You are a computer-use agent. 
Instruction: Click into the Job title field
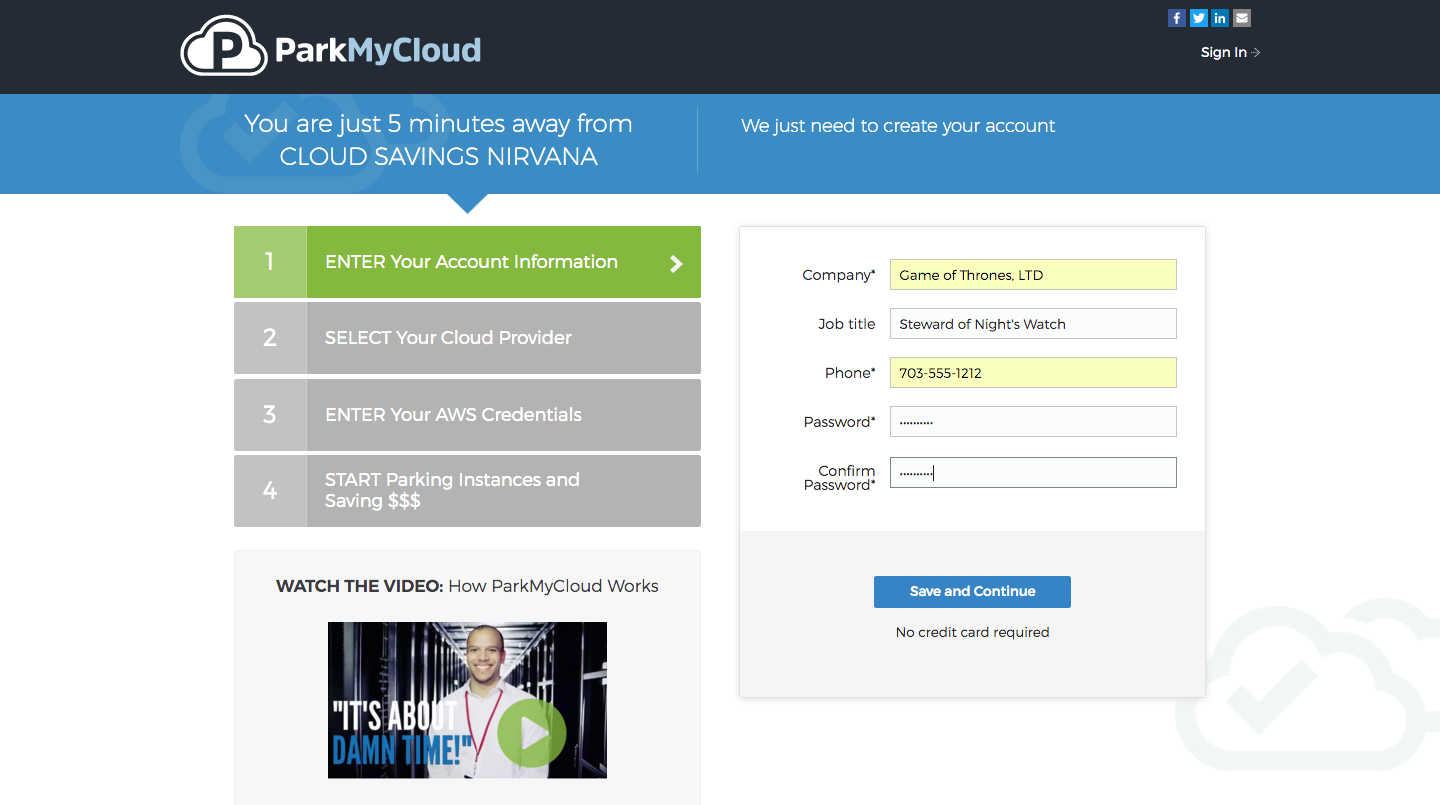coord(1033,324)
